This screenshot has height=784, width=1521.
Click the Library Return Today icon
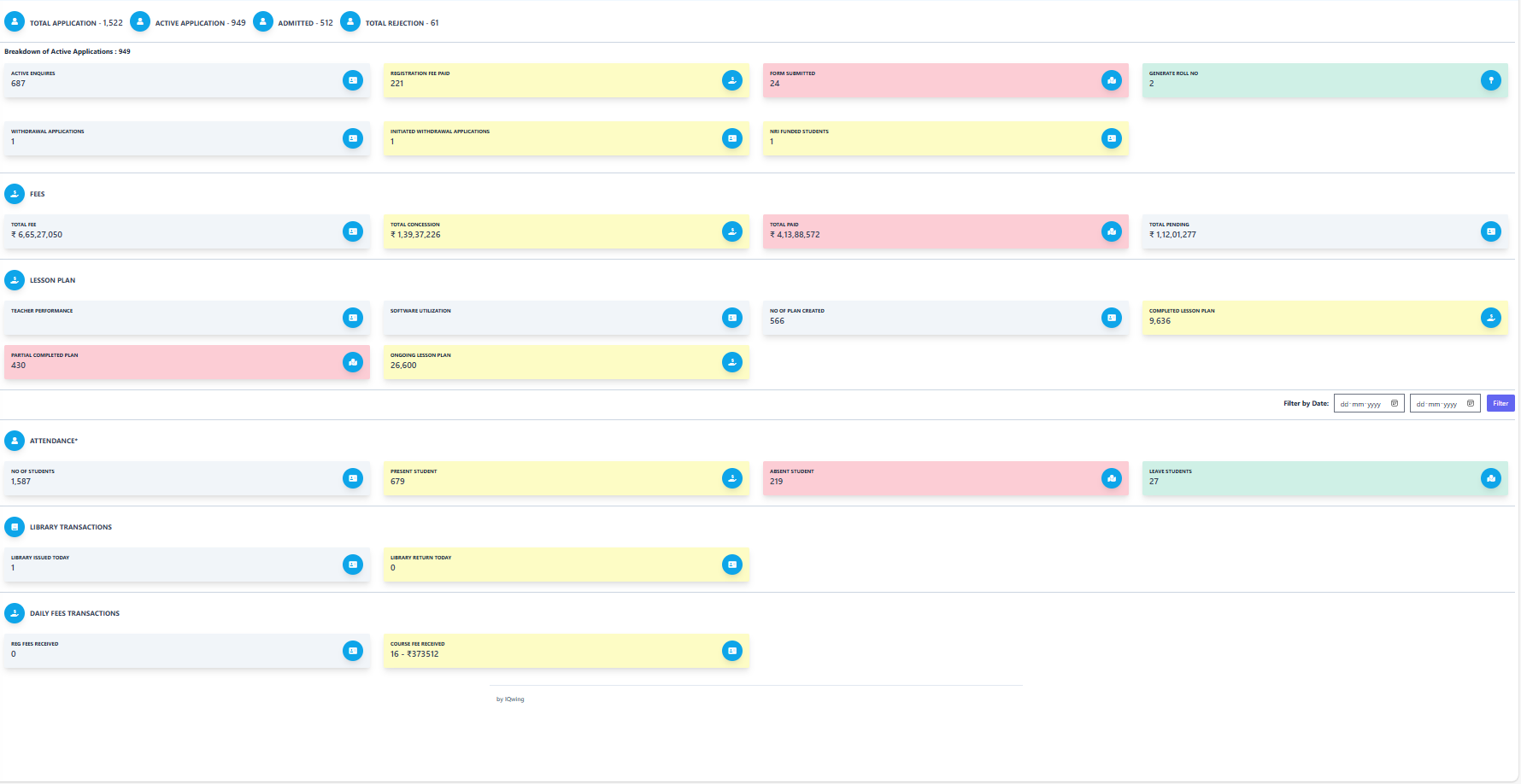pyautogui.click(x=732, y=565)
